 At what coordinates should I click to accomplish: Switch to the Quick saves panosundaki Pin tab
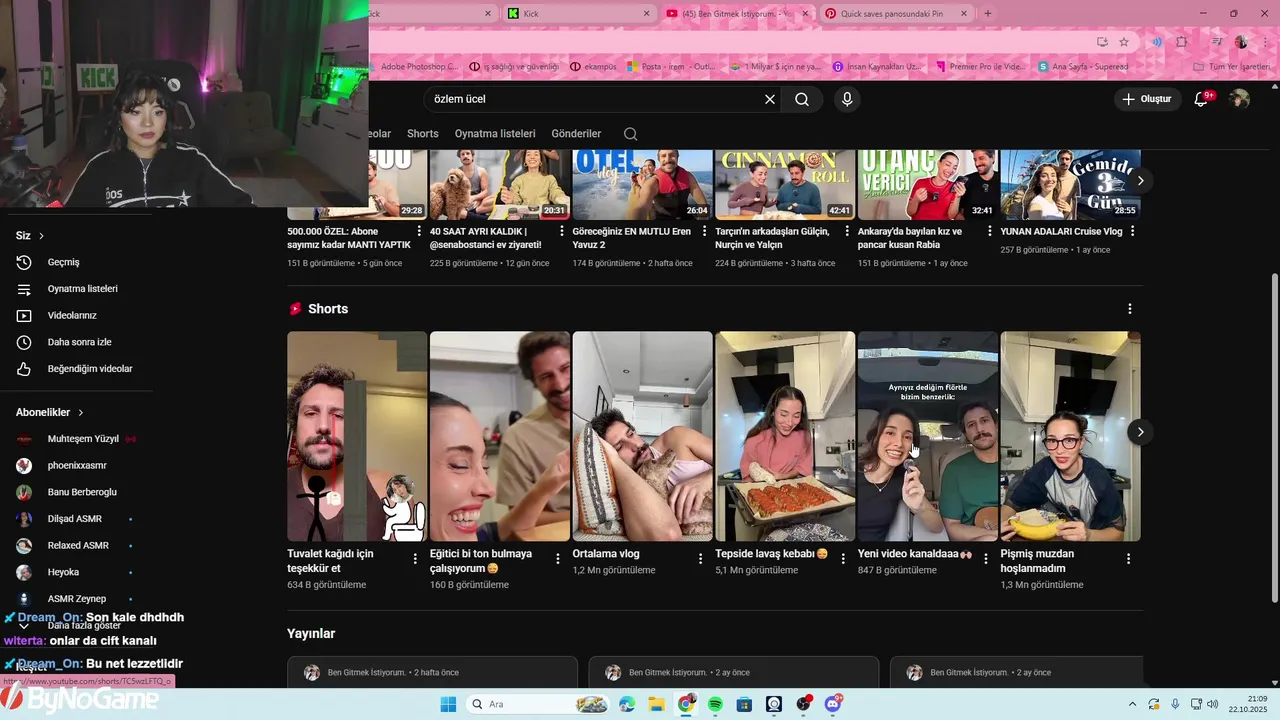tap(897, 13)
